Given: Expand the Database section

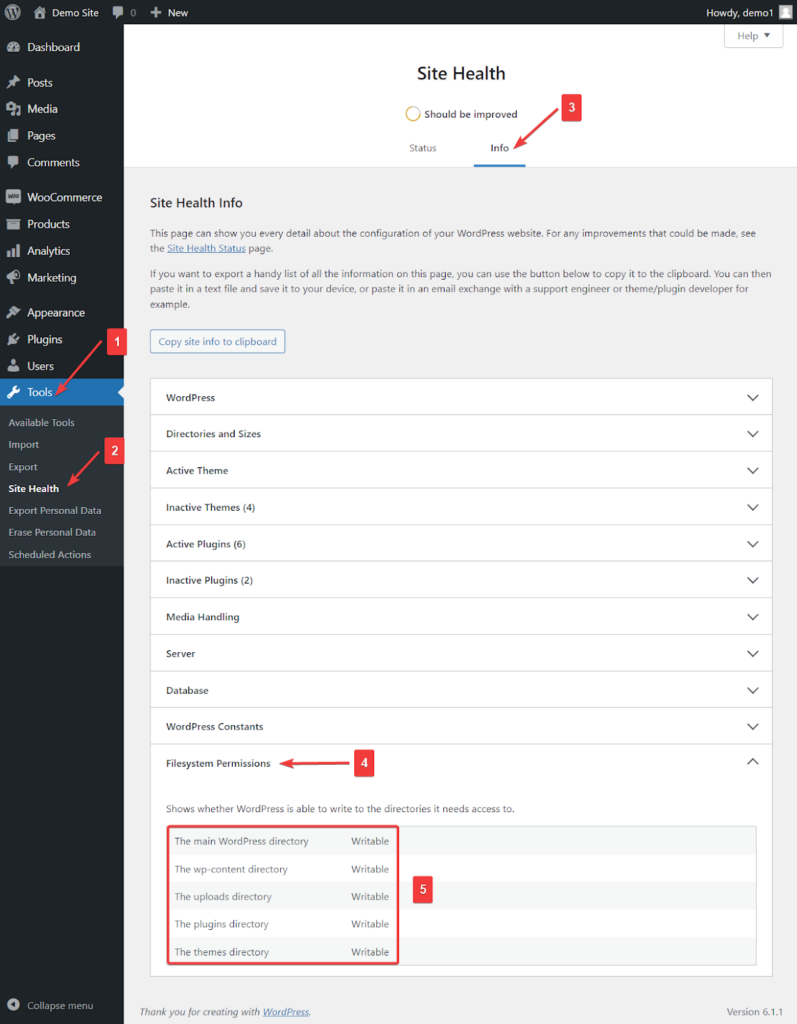Looking at the screenshot, I should tap(461, 690).
